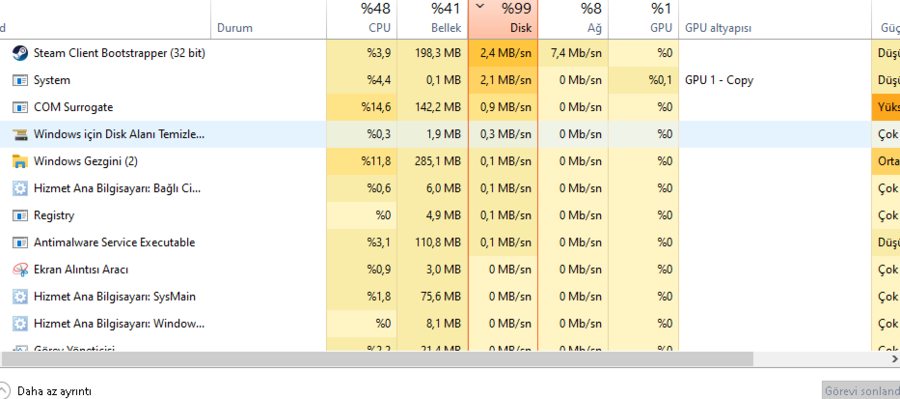Click the 198,3 MB memory value
This screenshot has height=399, width=900.
[x=437, y=53]
